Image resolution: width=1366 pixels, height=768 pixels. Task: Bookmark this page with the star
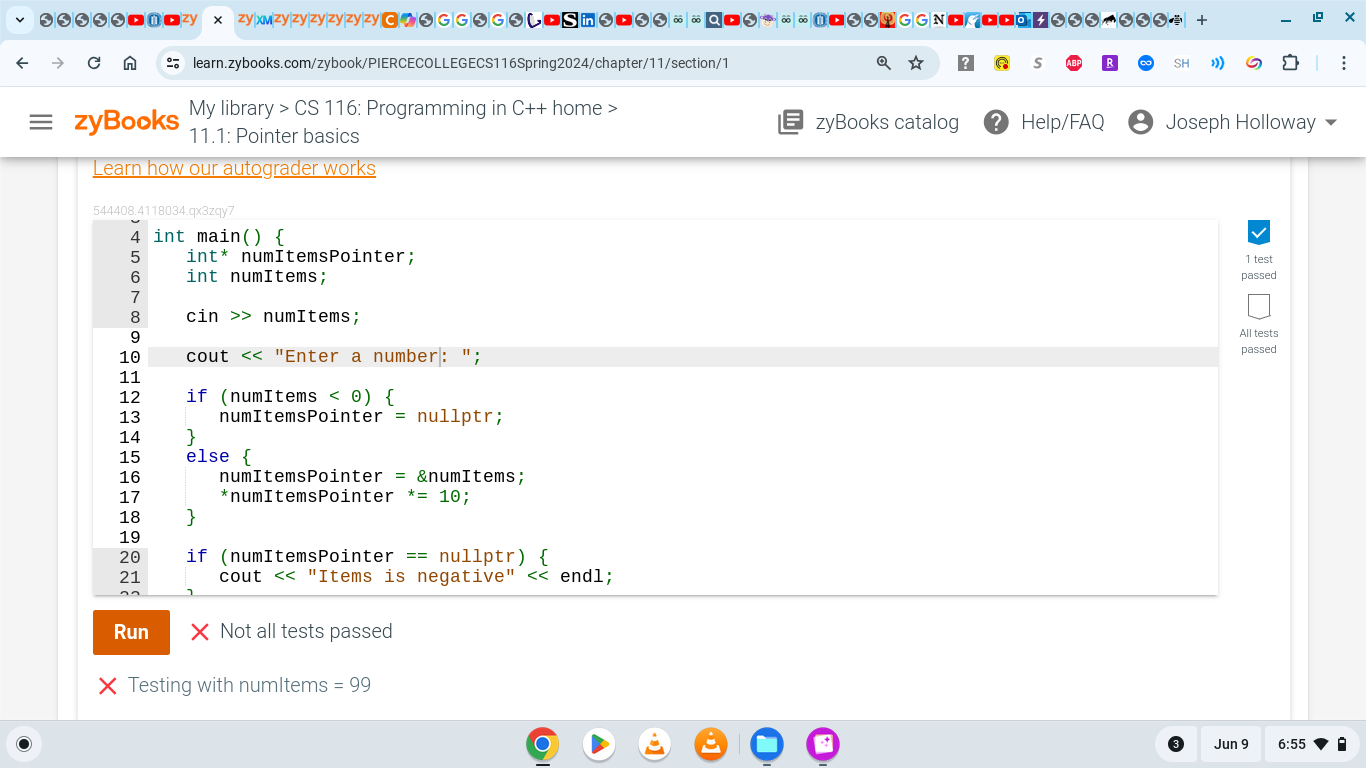[x=916, y=63]
